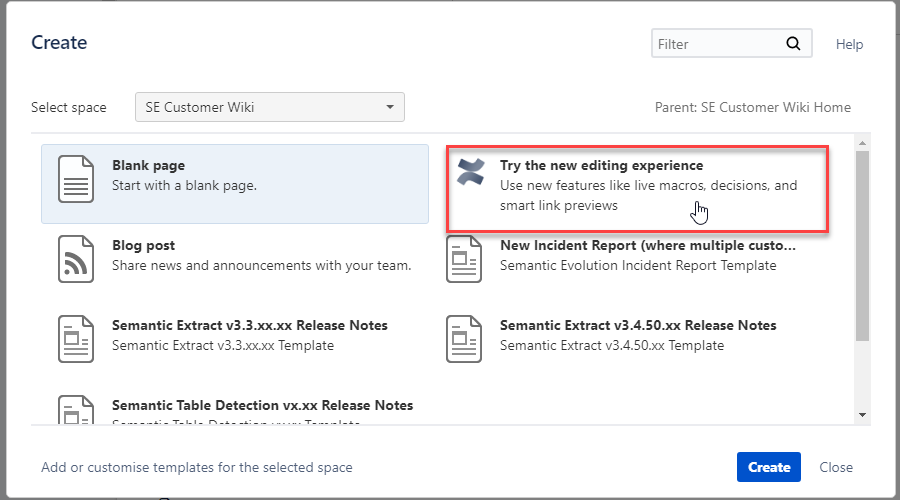Click Semantic Table Detection template icon
900x500 pixels.
(77, 411)
